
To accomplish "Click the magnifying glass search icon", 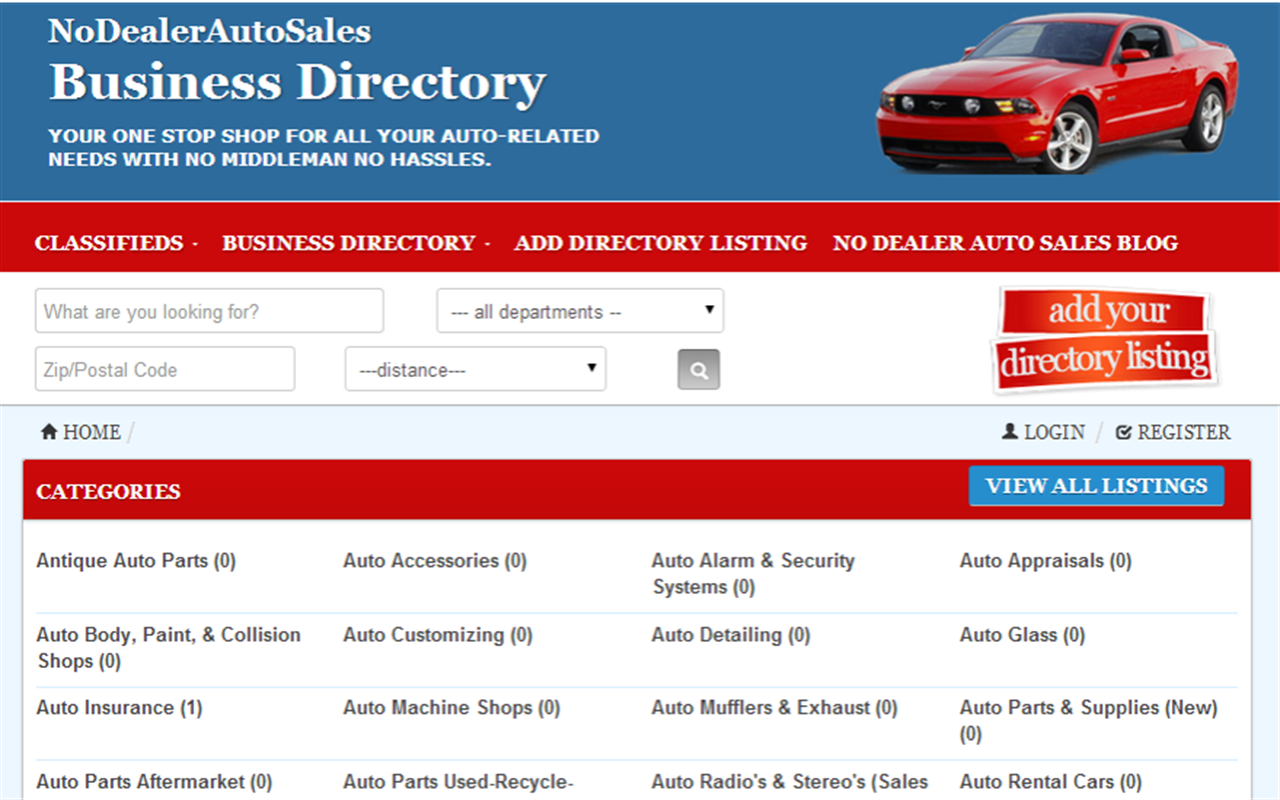I will point(698,369).
